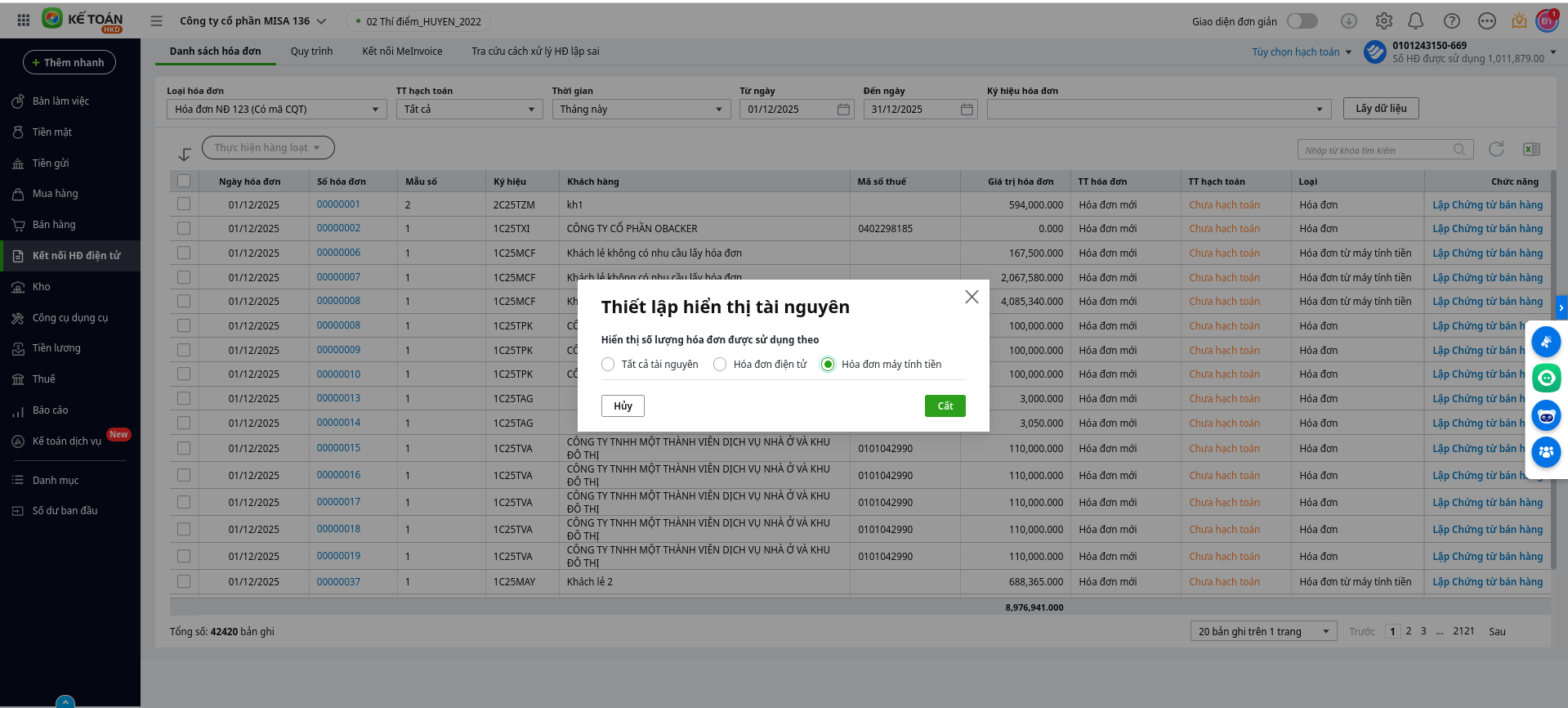Viewport: 1568px width, 708px height.
Task: Toggle Giao diện đơn giản switch
Action: pyautogui.click(x=1302, y=21)
